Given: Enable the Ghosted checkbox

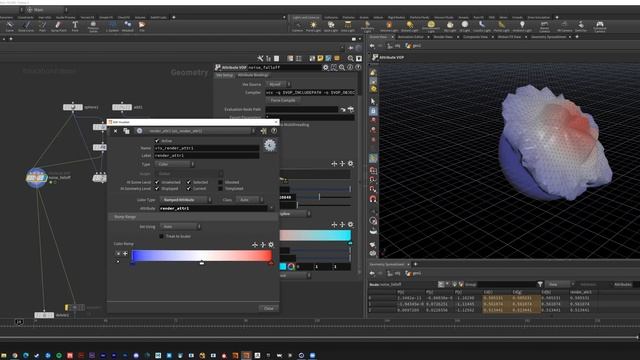Looking at the screenshot, I should click(220, 182).
